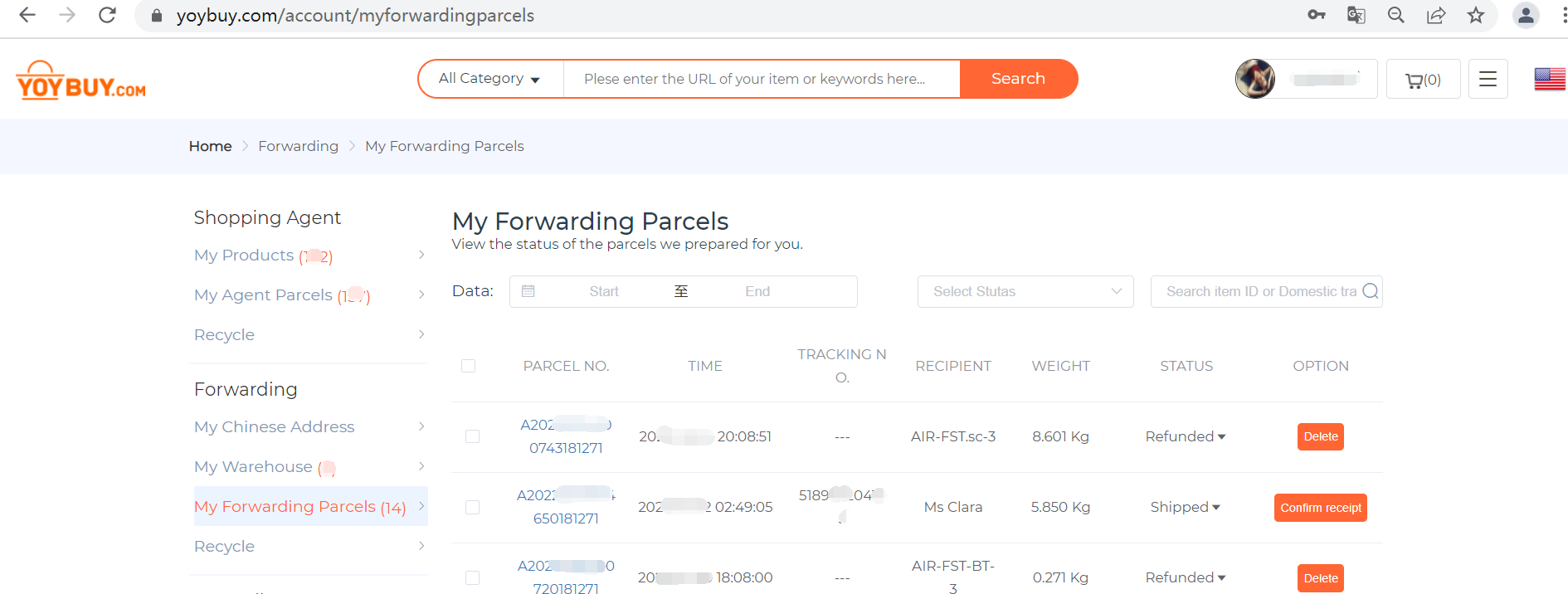Click the YoyBuy.com logo
Viewport: 1568px width, 594px height.
tap(80, 80)
